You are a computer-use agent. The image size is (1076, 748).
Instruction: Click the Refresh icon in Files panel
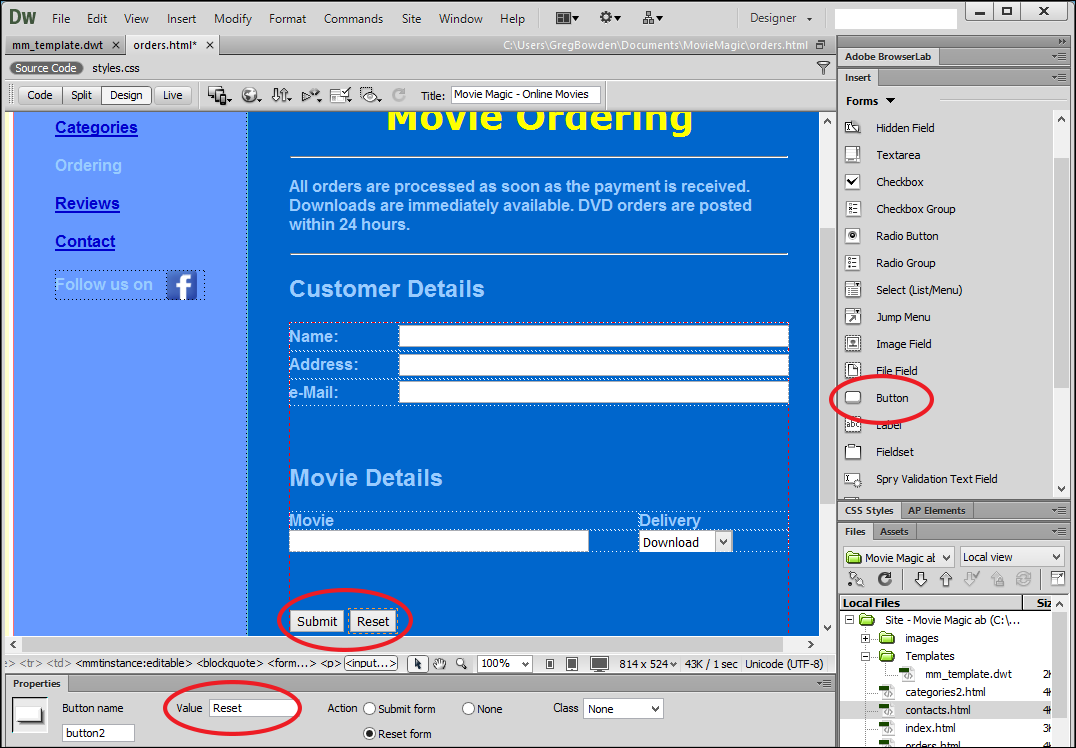[885, 579]
